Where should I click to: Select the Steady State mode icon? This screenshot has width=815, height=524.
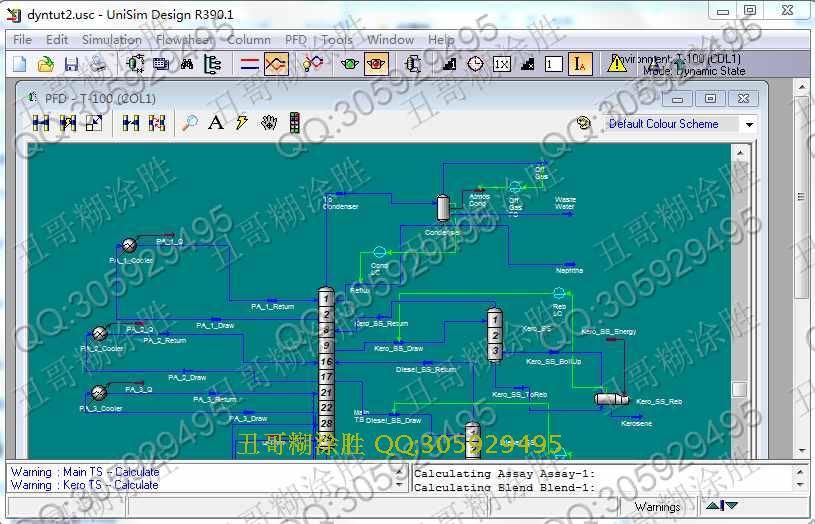point(250,64)
